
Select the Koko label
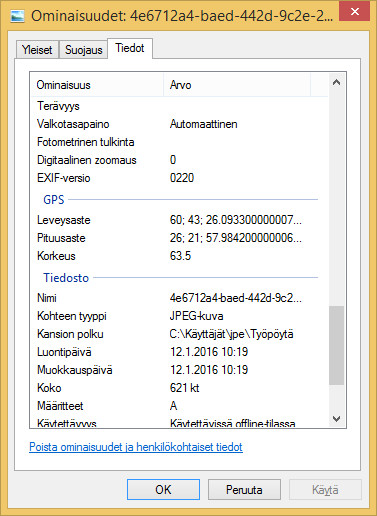[49, 388]
